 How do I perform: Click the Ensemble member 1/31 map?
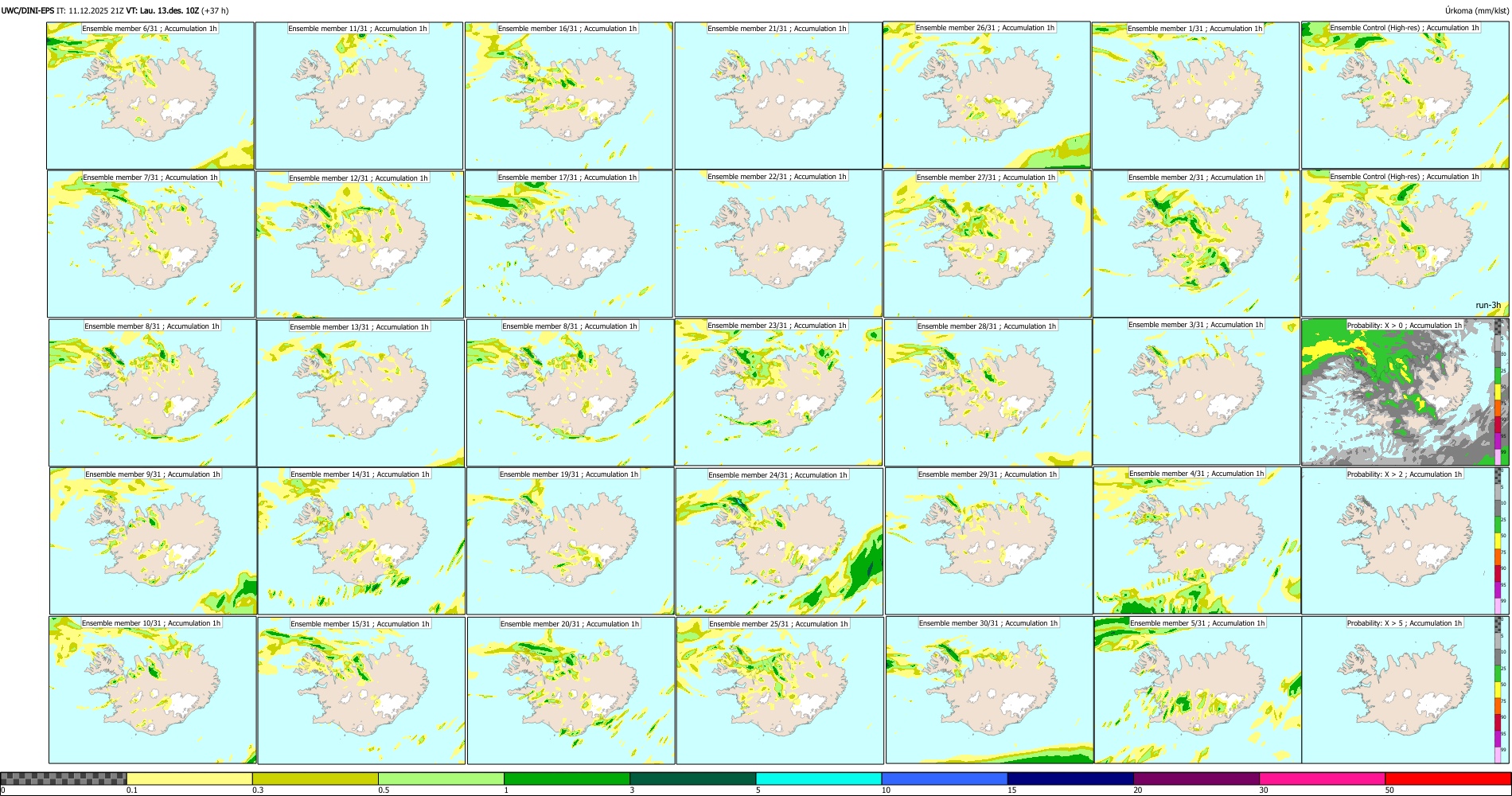(x=1196, y=96)
